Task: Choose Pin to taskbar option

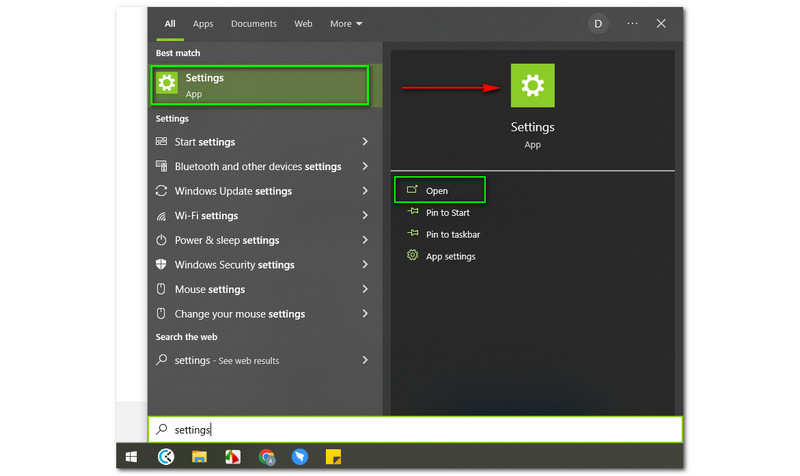Action: 452,234
